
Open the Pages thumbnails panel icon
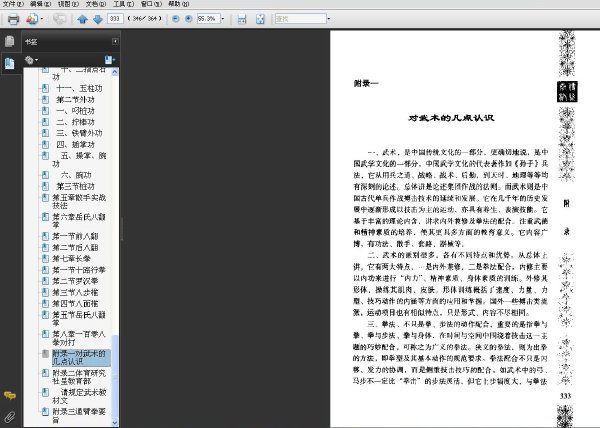(10, 41)
